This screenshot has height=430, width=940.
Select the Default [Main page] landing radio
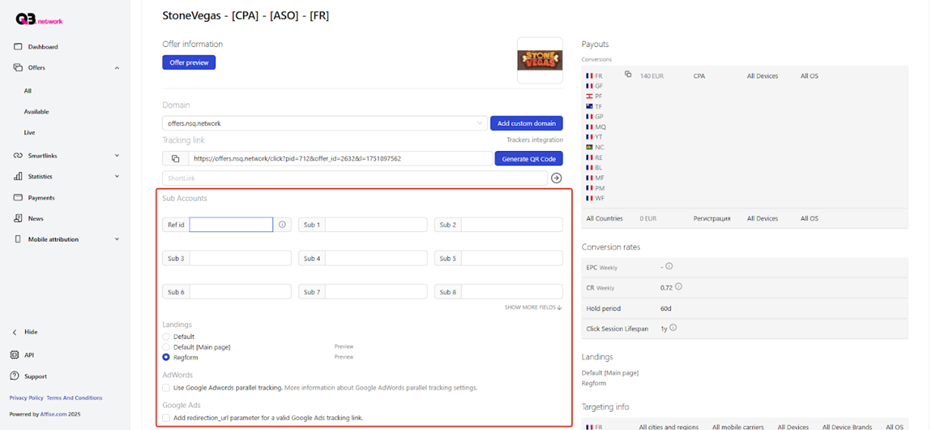[x=166, y=347]
